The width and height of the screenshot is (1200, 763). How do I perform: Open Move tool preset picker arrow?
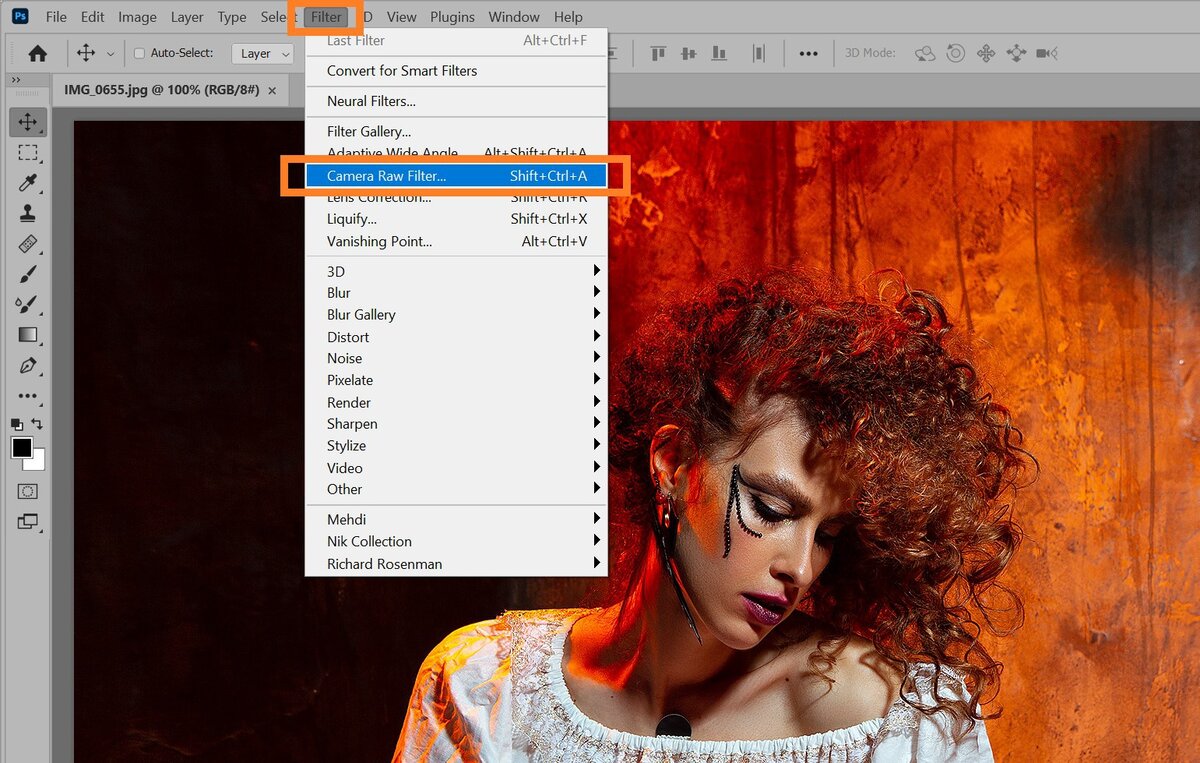click(x=110, y=54)
